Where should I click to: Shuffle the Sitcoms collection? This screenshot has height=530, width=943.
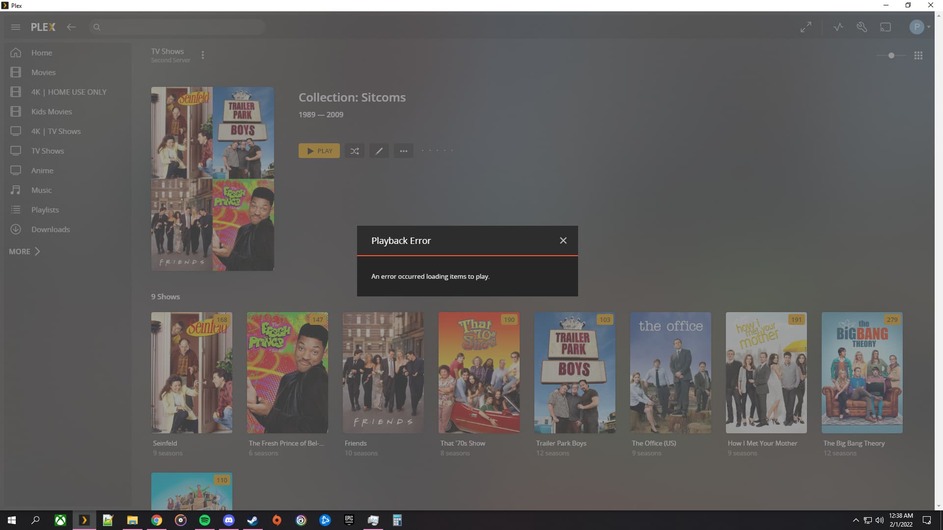(355, 151)
